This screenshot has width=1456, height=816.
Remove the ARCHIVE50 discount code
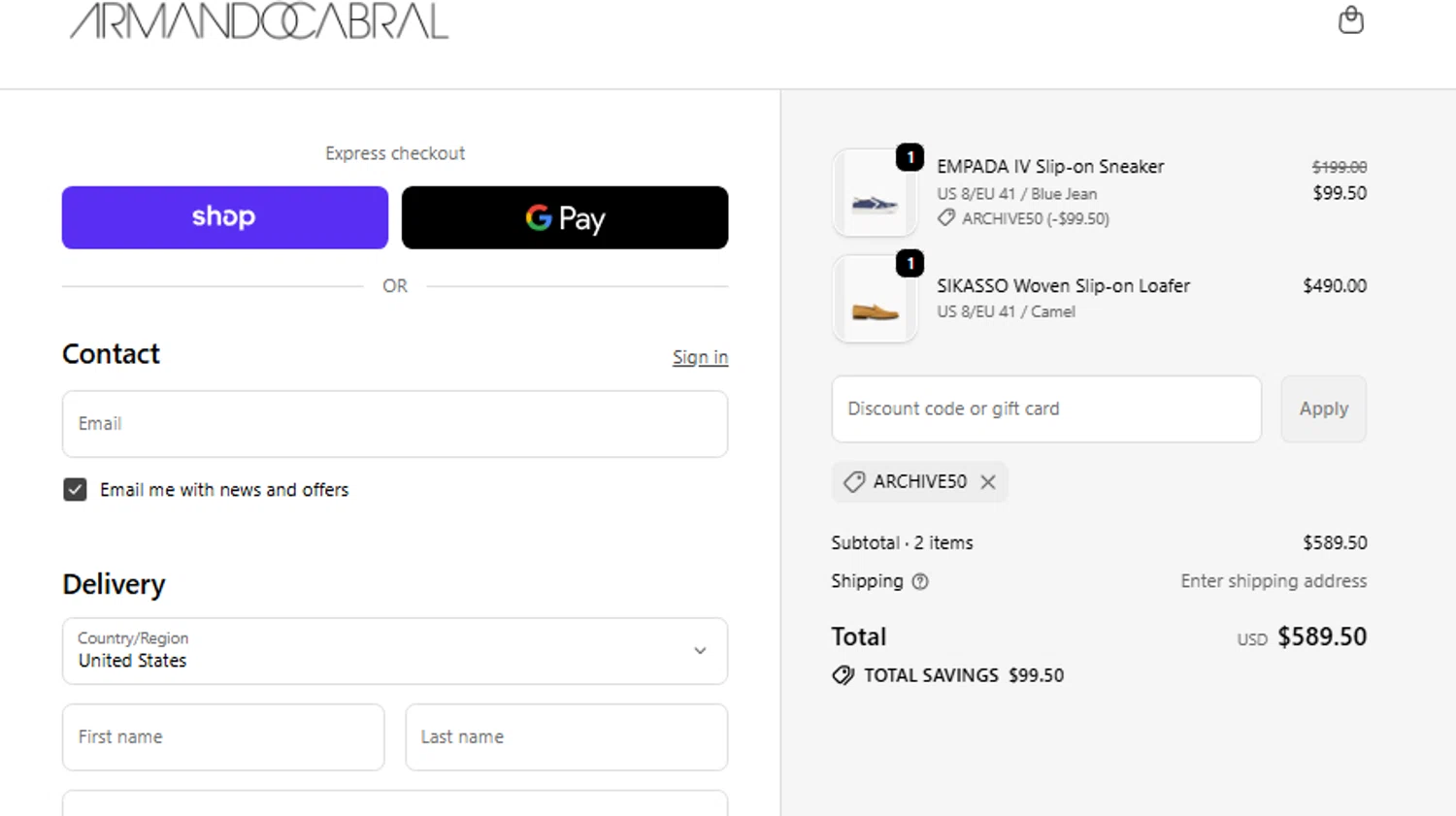pos(988,482)
